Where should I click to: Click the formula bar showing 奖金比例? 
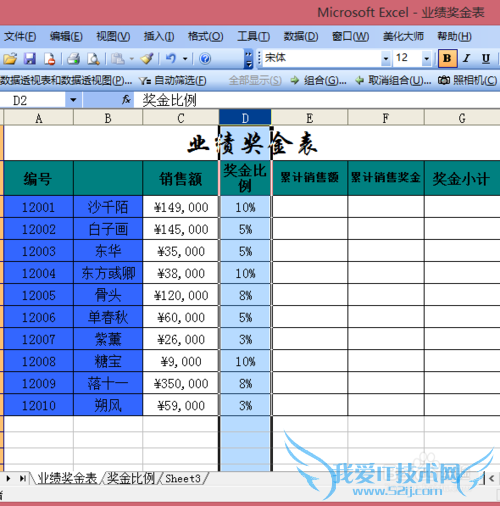317,100
